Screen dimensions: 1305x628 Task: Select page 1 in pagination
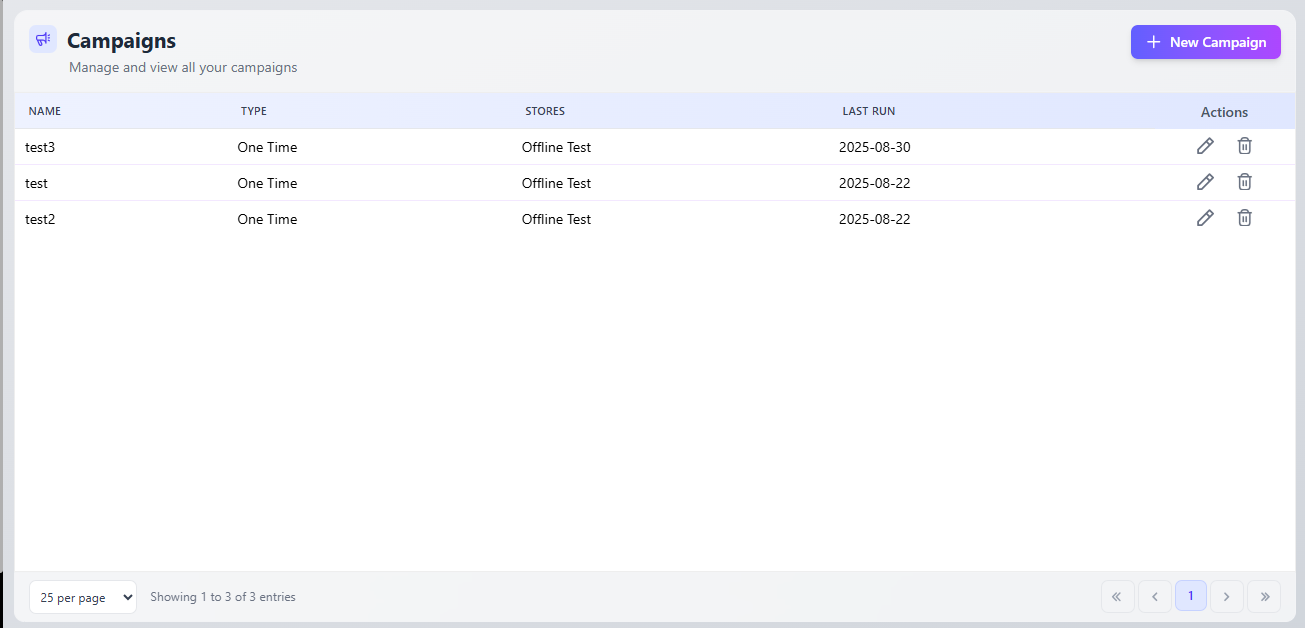tap(1190, 596)
